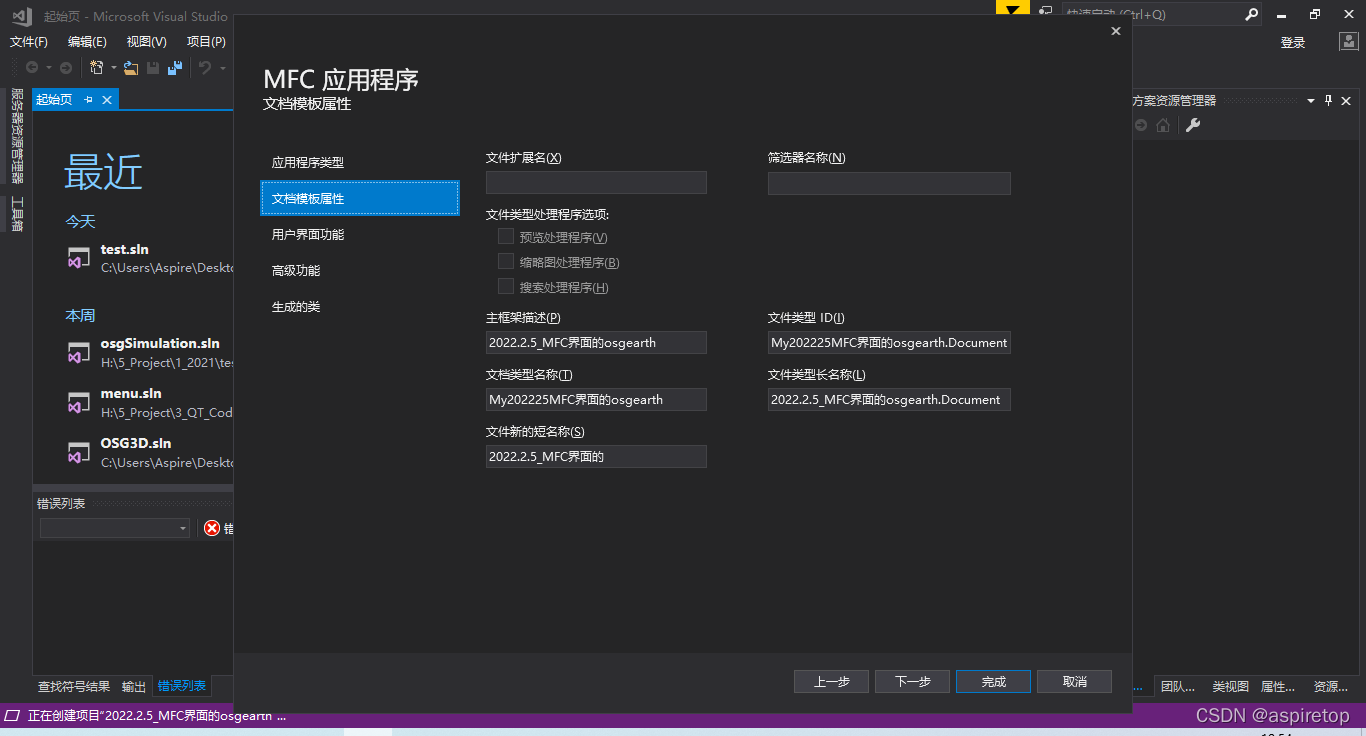Toggle 搜索处理程序 checkbox
This screenshot has height=736, width=1366.
click(506, 287)
